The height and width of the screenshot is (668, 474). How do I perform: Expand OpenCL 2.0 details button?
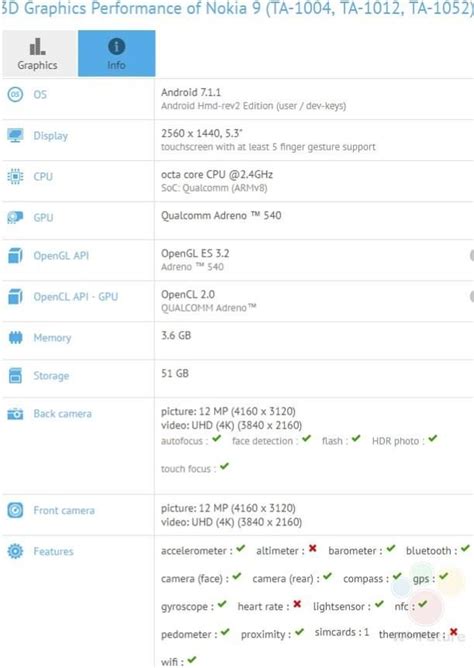(471, 297)
